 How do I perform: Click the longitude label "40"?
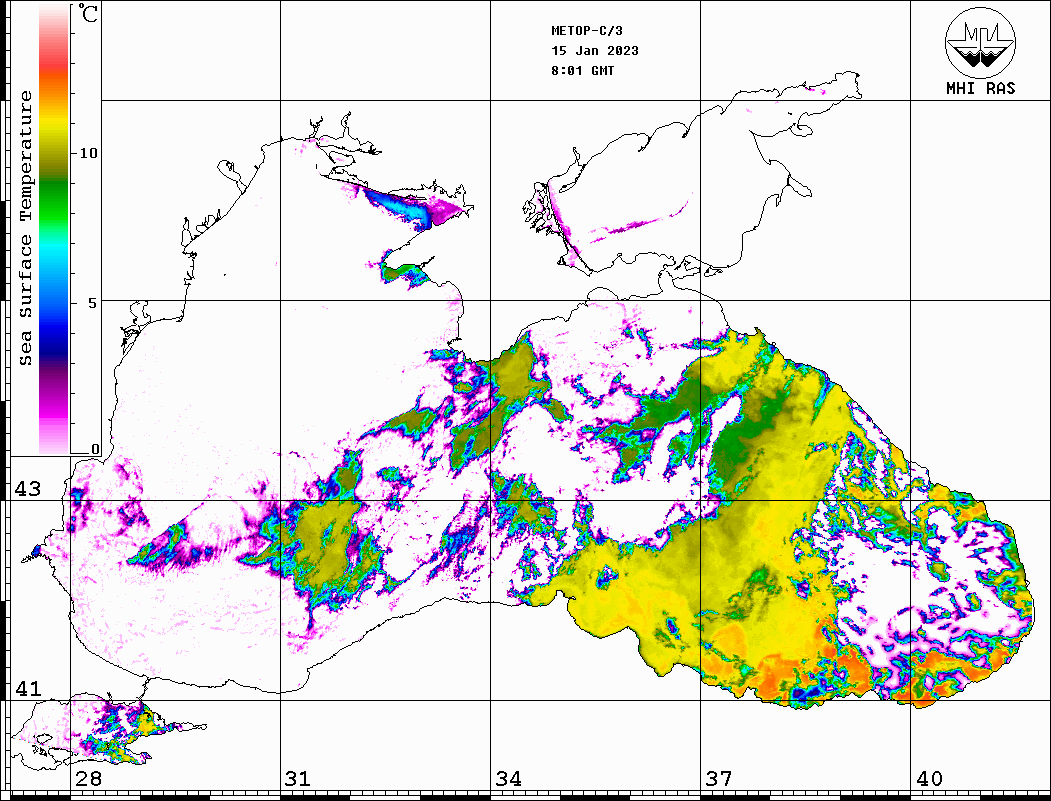click(x=929, y=779)
